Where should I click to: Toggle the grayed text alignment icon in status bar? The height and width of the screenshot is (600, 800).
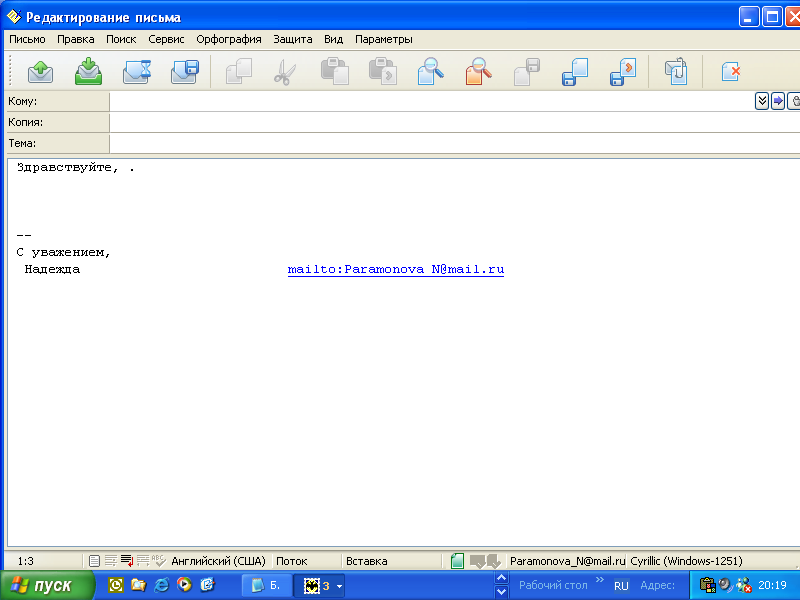(143, 561)
